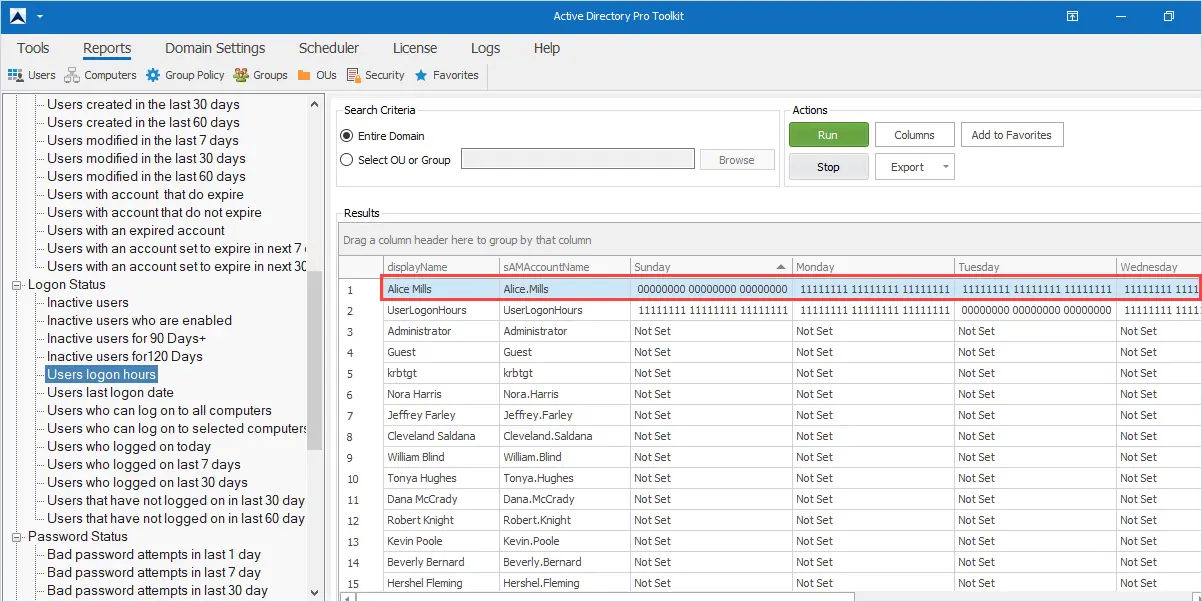Select the UserLogonHours display name cell
The height and width of the screenshot is (602, 1202).
[441, 310]
